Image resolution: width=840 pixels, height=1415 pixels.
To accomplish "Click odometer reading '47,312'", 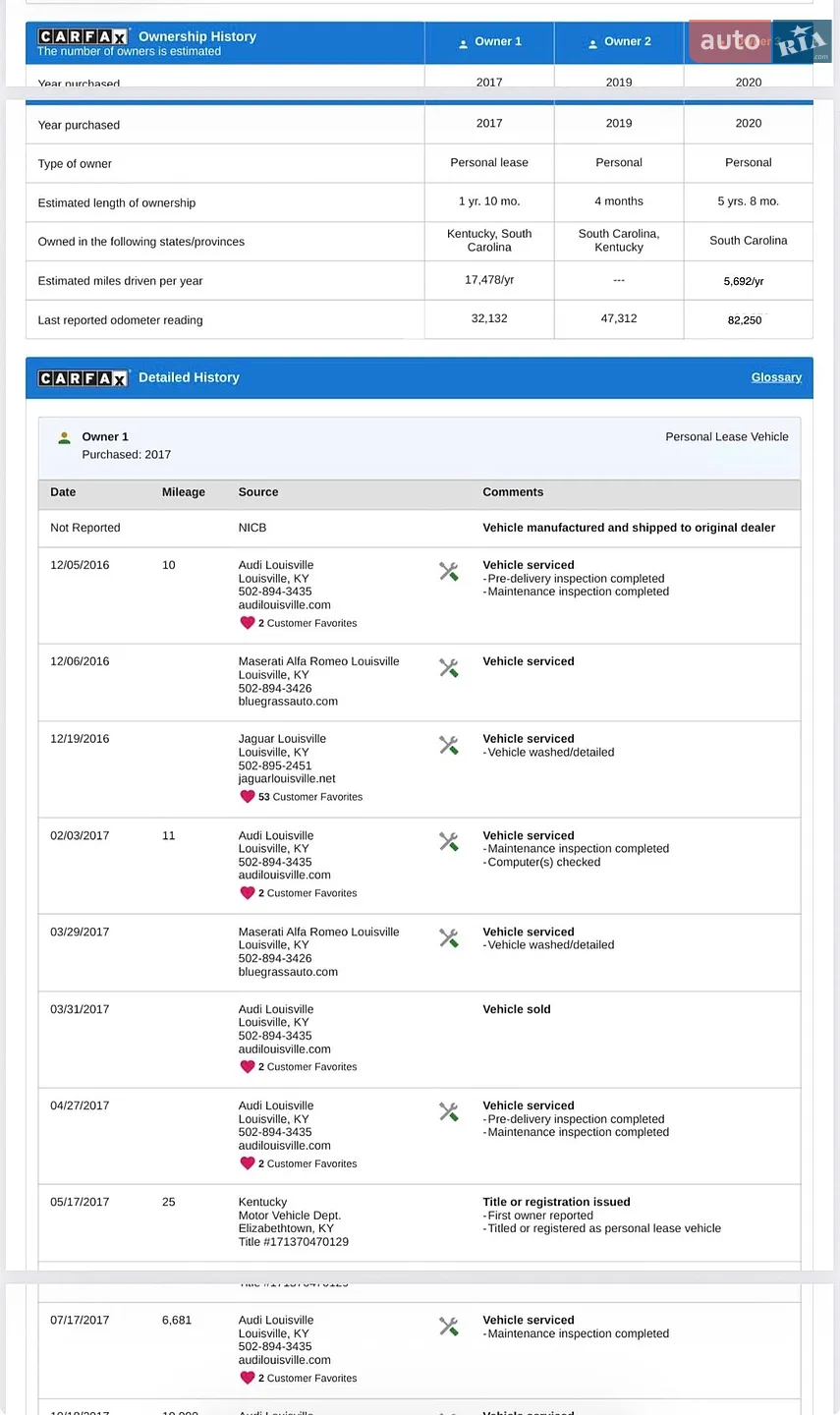I will pyautogui.click(x=619, y=318).
